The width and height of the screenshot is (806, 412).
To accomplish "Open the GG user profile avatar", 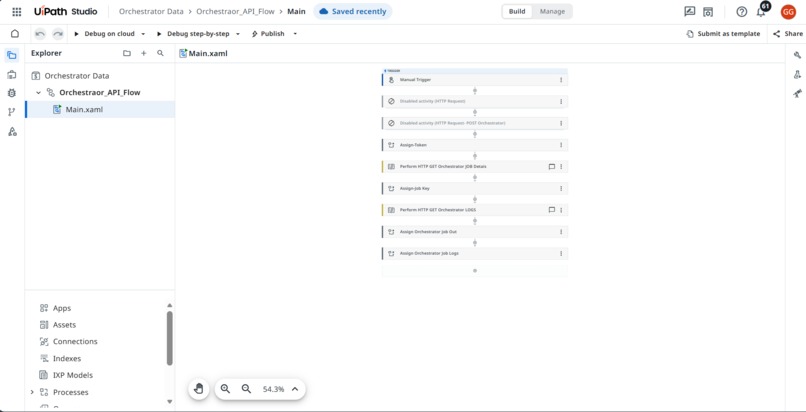I will pos(788,12).
